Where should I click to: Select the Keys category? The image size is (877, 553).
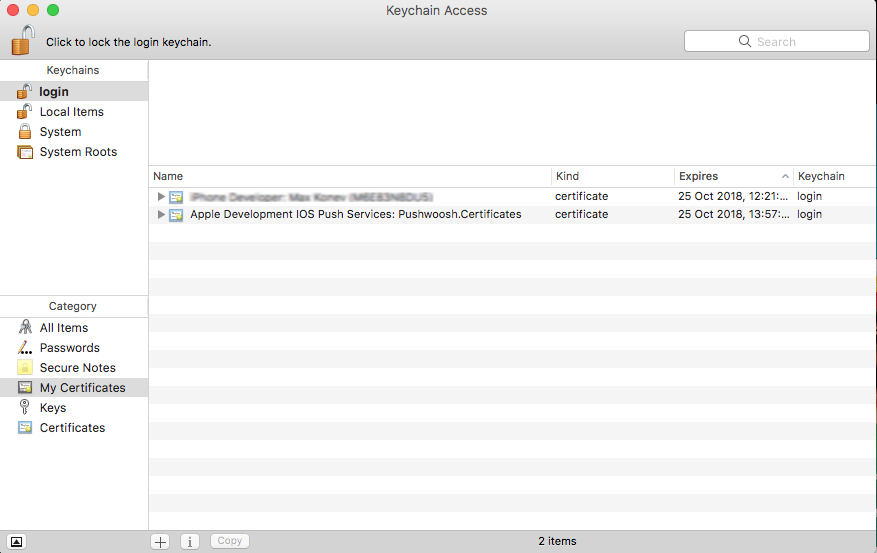pos(53,408)
